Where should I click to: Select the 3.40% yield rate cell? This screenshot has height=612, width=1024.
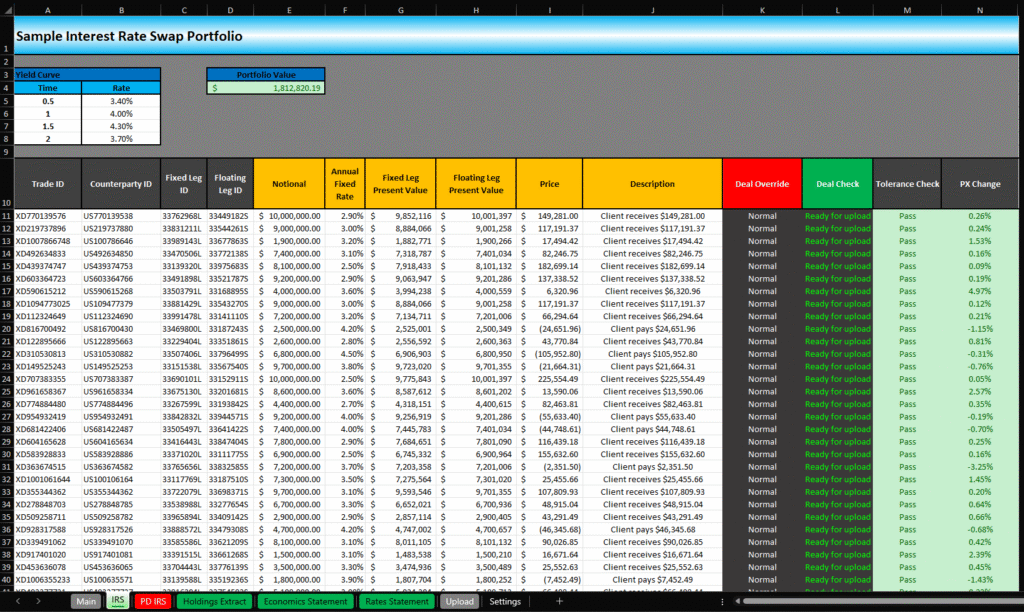[x=121, y=101]
